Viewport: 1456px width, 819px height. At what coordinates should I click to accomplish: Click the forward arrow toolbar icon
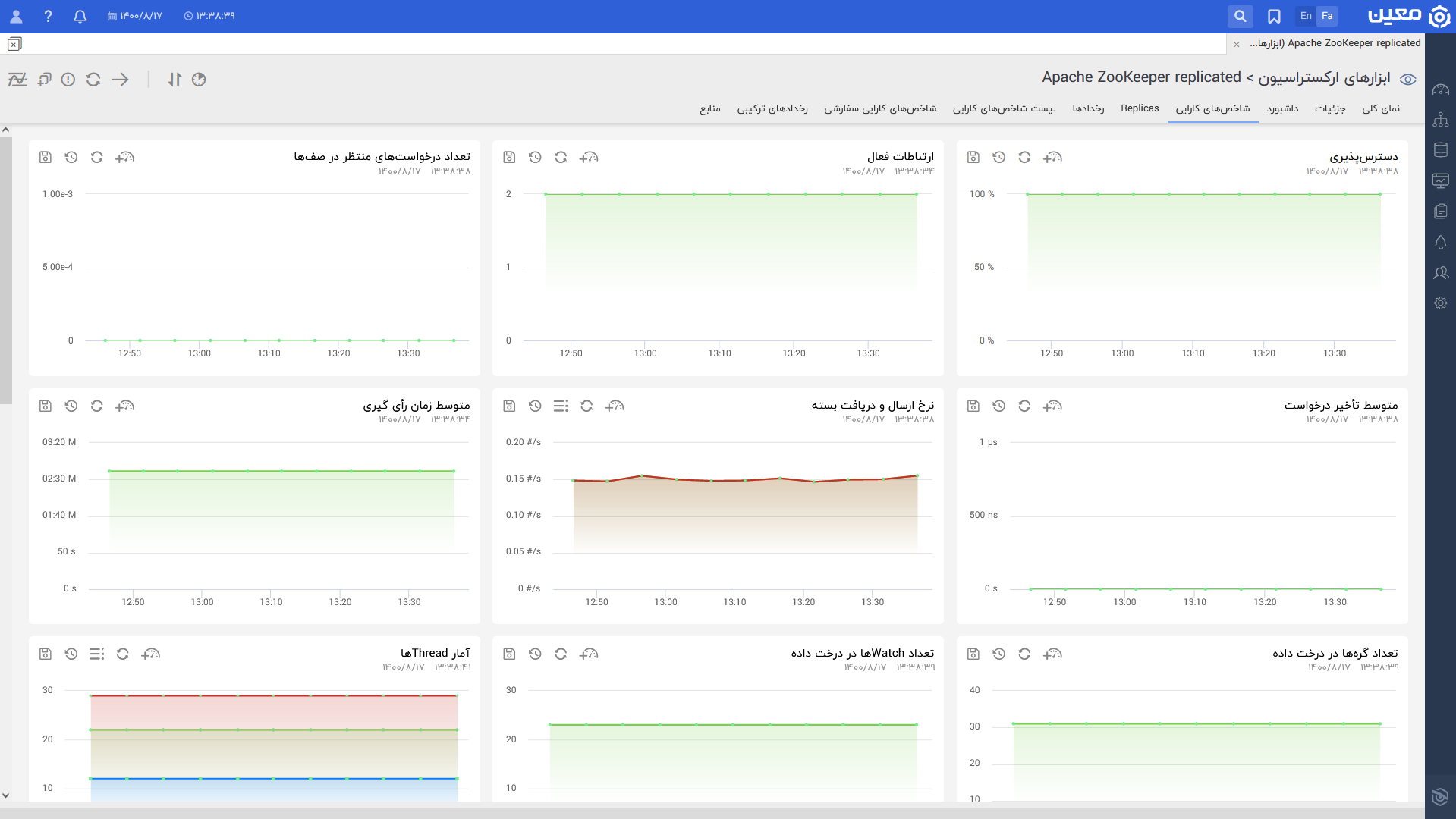tap(120, 80)
